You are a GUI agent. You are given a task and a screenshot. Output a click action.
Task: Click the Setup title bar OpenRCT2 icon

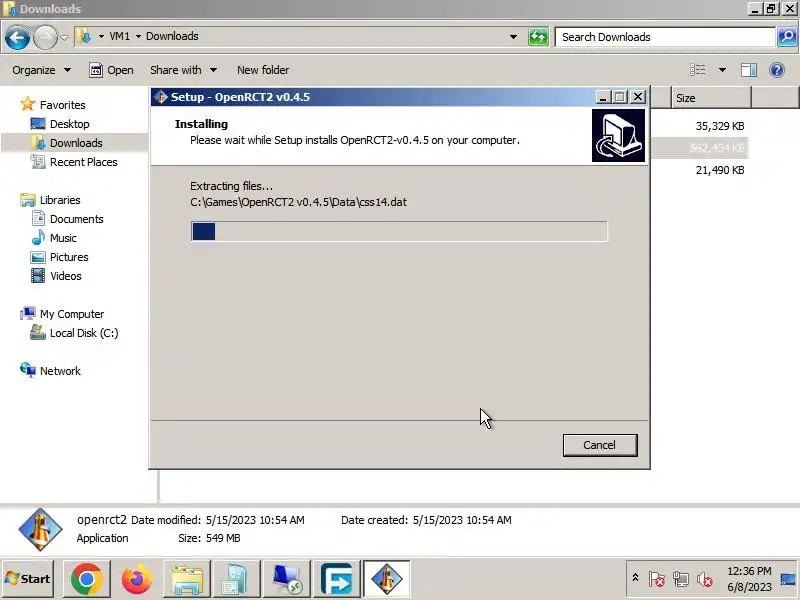tap(161, 97)
